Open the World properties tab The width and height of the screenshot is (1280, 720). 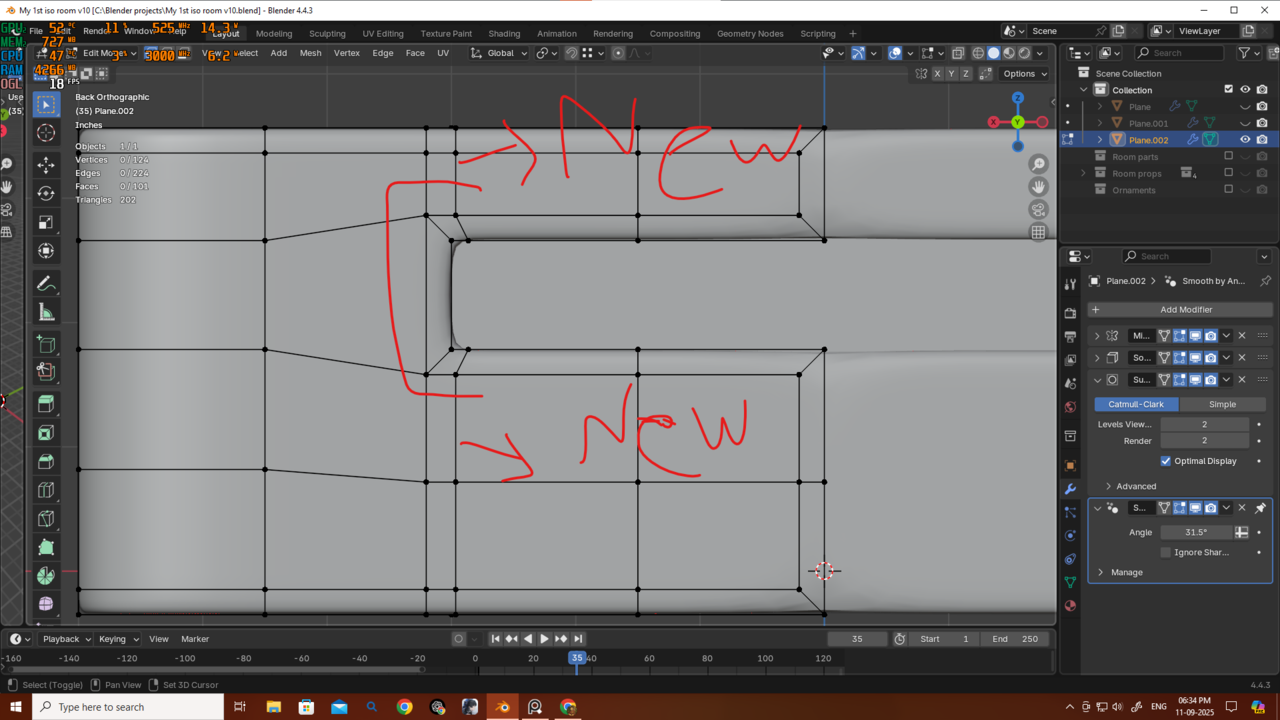1070,407
